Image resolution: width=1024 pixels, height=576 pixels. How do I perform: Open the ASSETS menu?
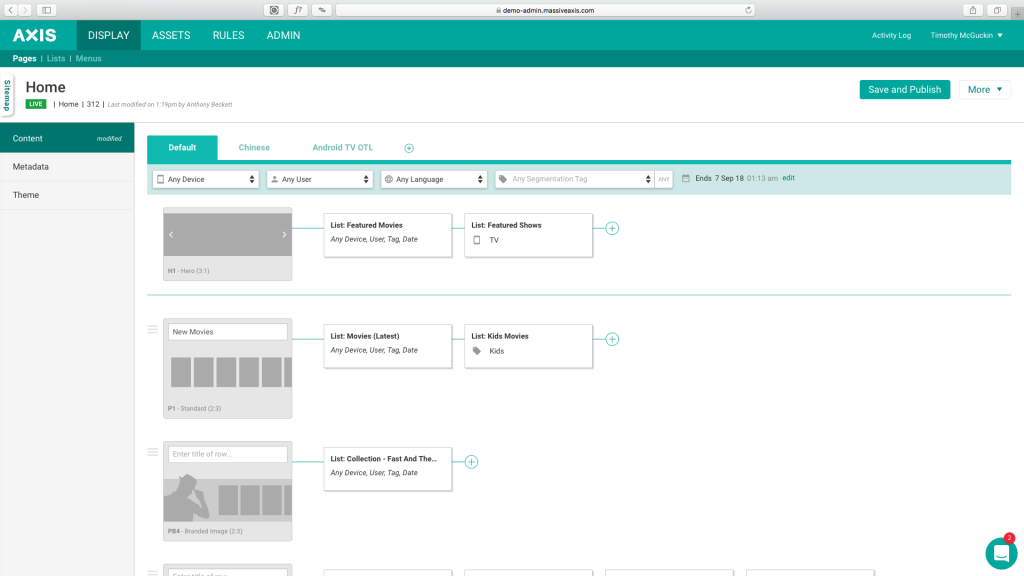(171, 35)
